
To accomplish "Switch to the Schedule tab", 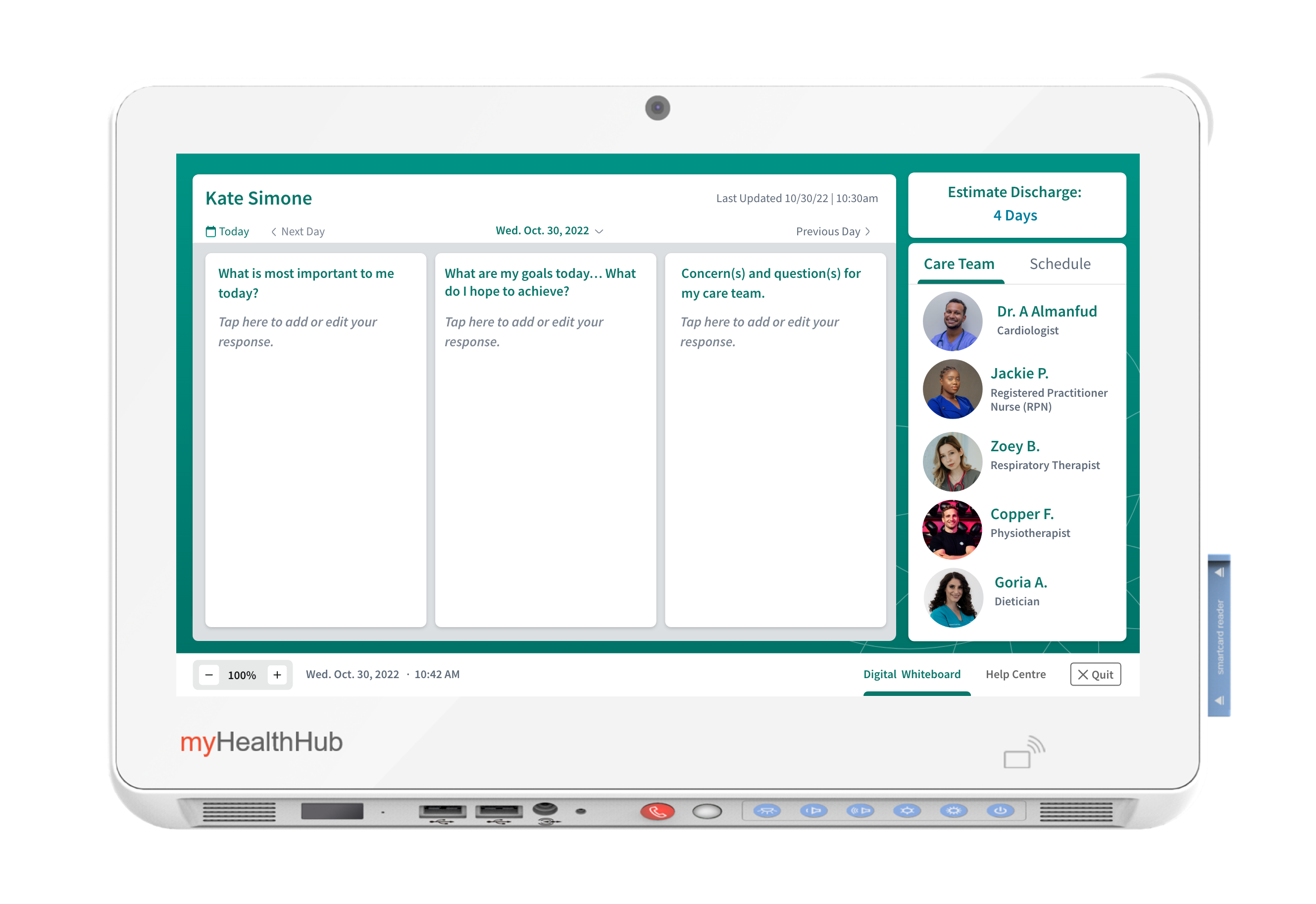I will 1060,264.
